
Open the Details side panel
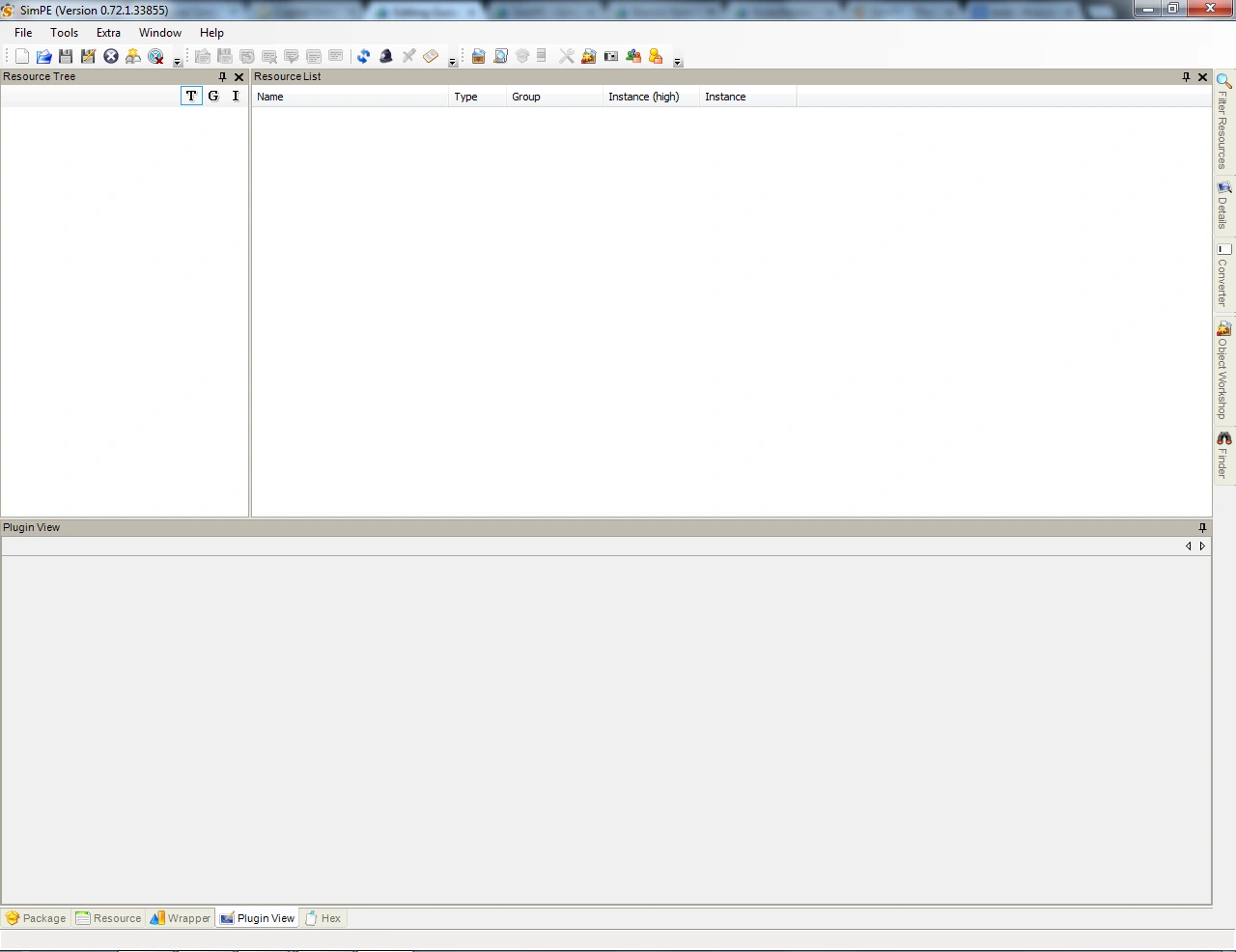pyautogui.click(x=1223, y=206)
